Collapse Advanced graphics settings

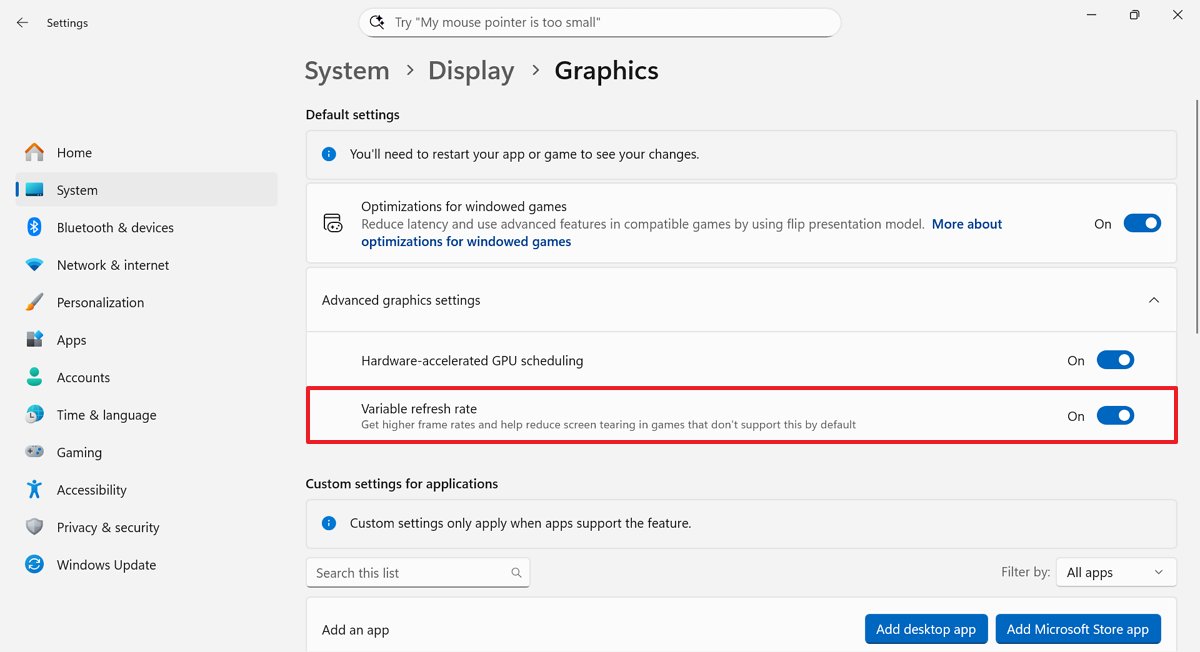click(x=1154, y=299)
